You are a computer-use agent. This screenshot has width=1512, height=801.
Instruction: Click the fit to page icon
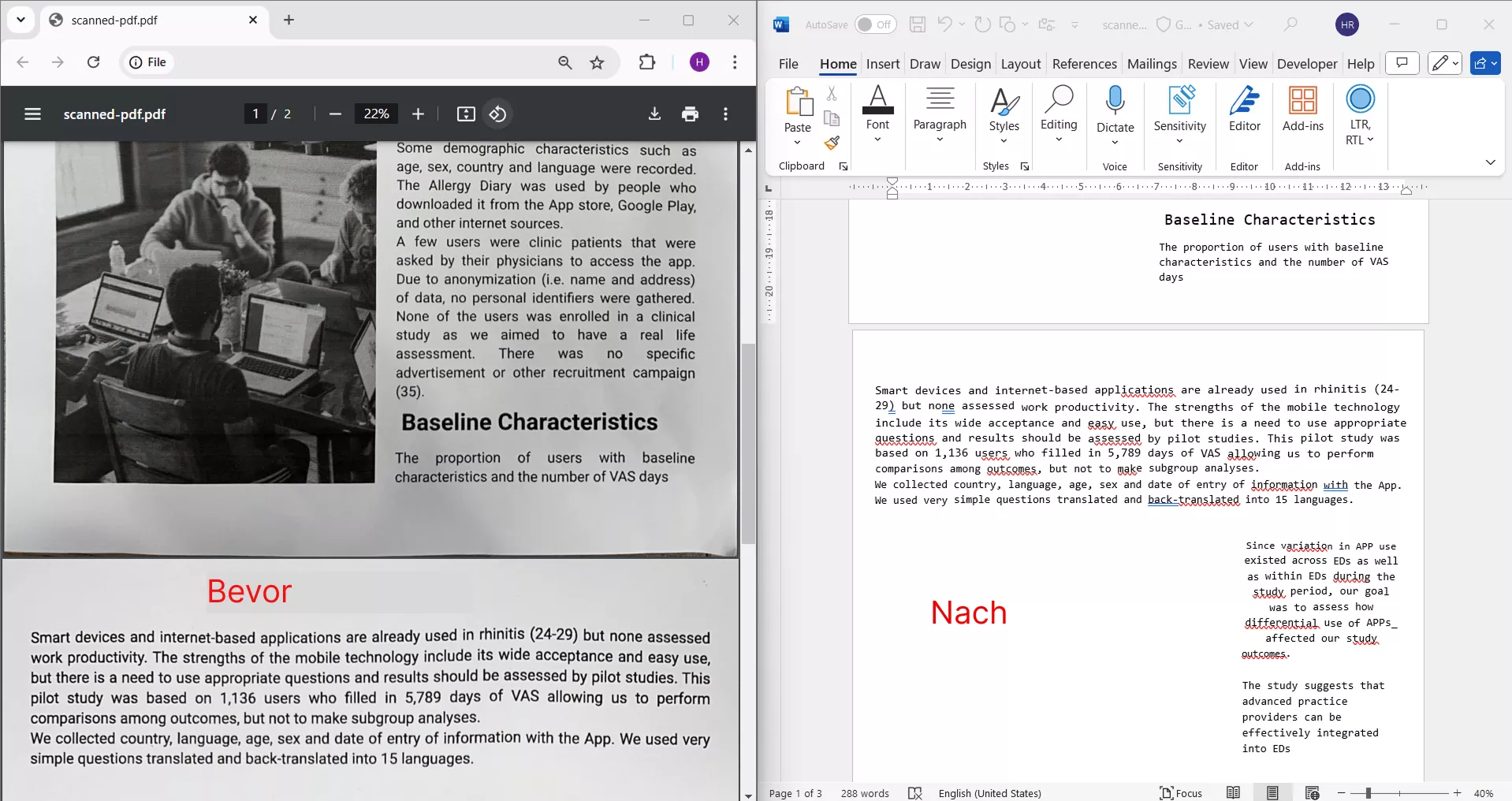click(466, 114)
